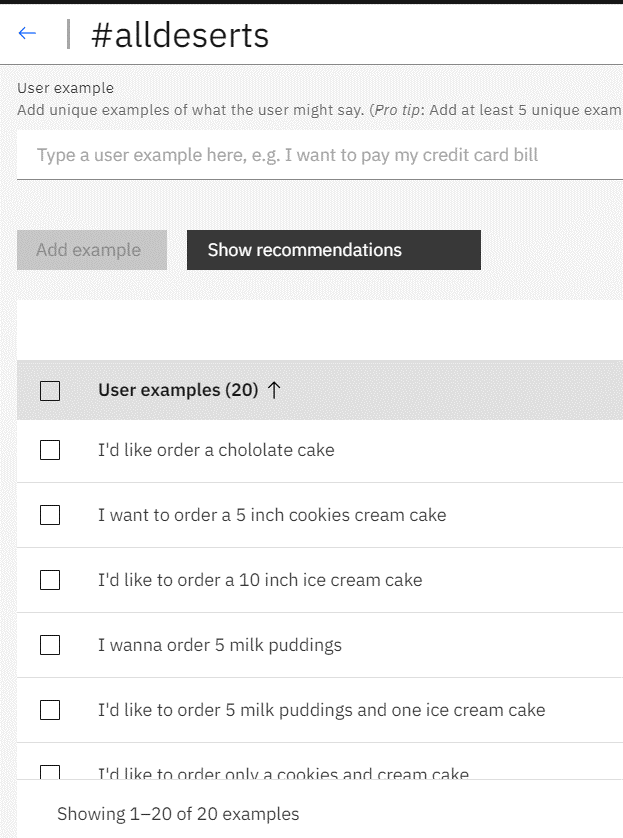Click the User examples (20) column header
The height and width of the screenshot is (838, 623).
click(x=178, y=390)
